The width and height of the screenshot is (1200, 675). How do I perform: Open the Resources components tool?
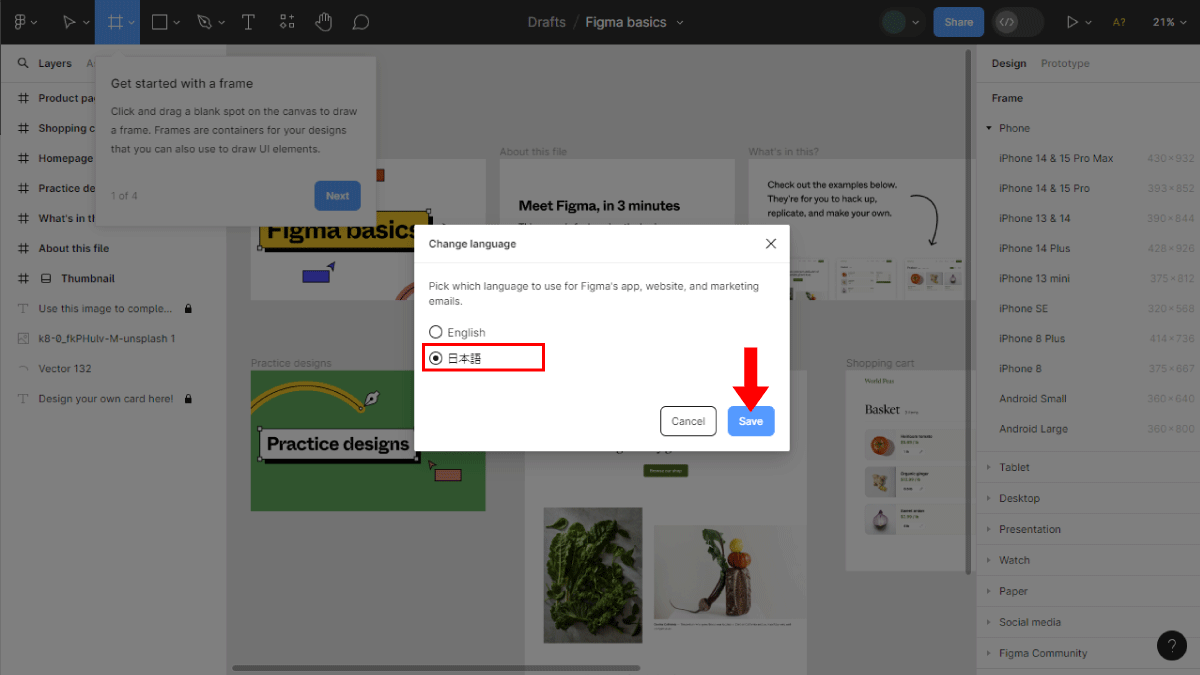(x=287, y=22)
